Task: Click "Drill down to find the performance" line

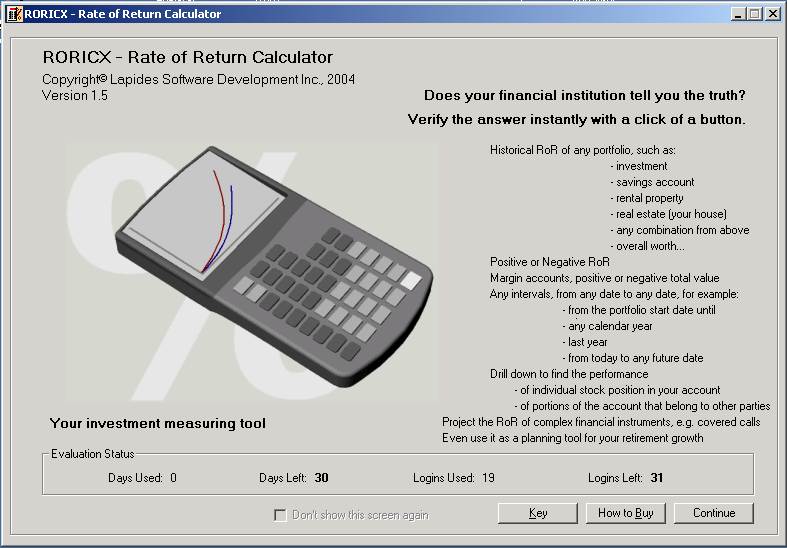Action: coord(569,374)
